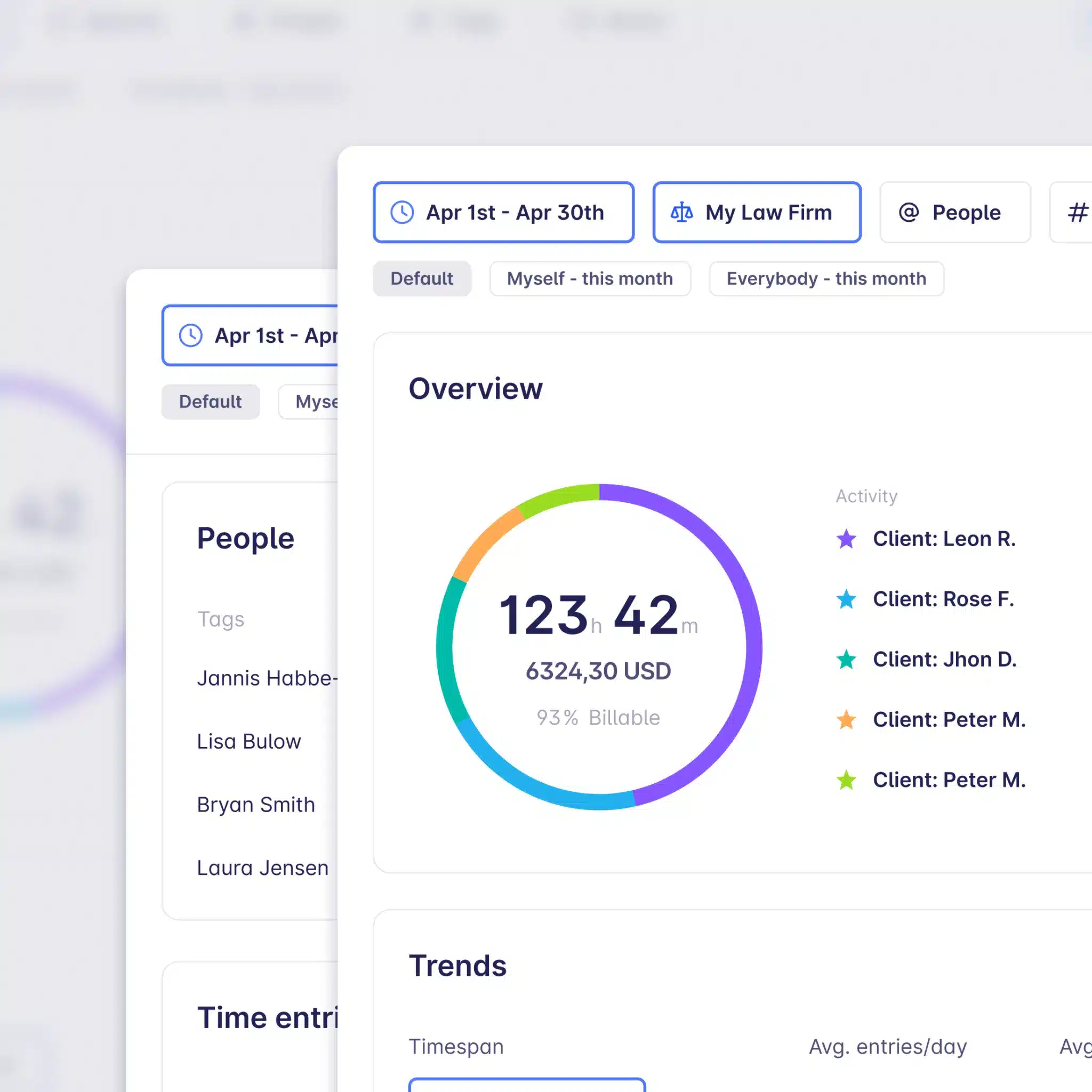Switch to Everybody - this month view
This screenshot has width=1092, height=1092.
click(x=826, y=278)
